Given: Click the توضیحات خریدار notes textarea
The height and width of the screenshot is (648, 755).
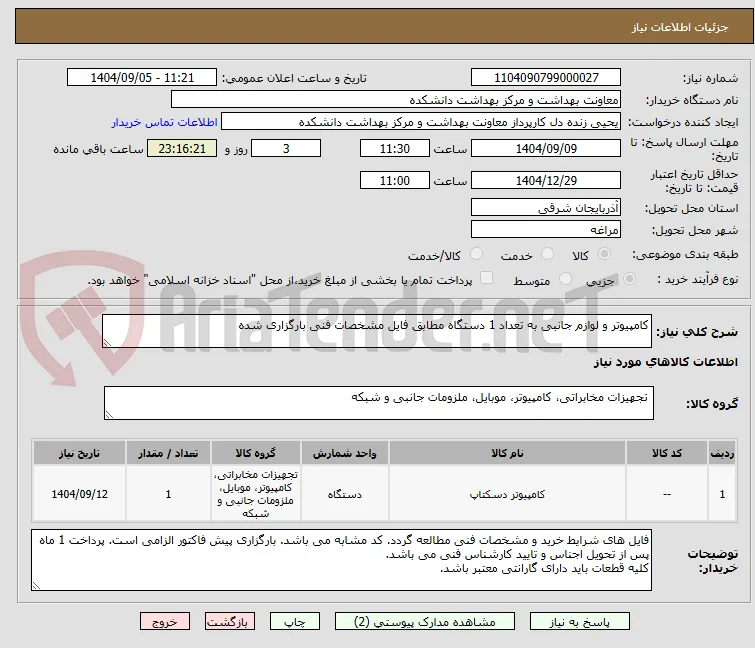Looking at the screenshot, I should click(341, 560).
